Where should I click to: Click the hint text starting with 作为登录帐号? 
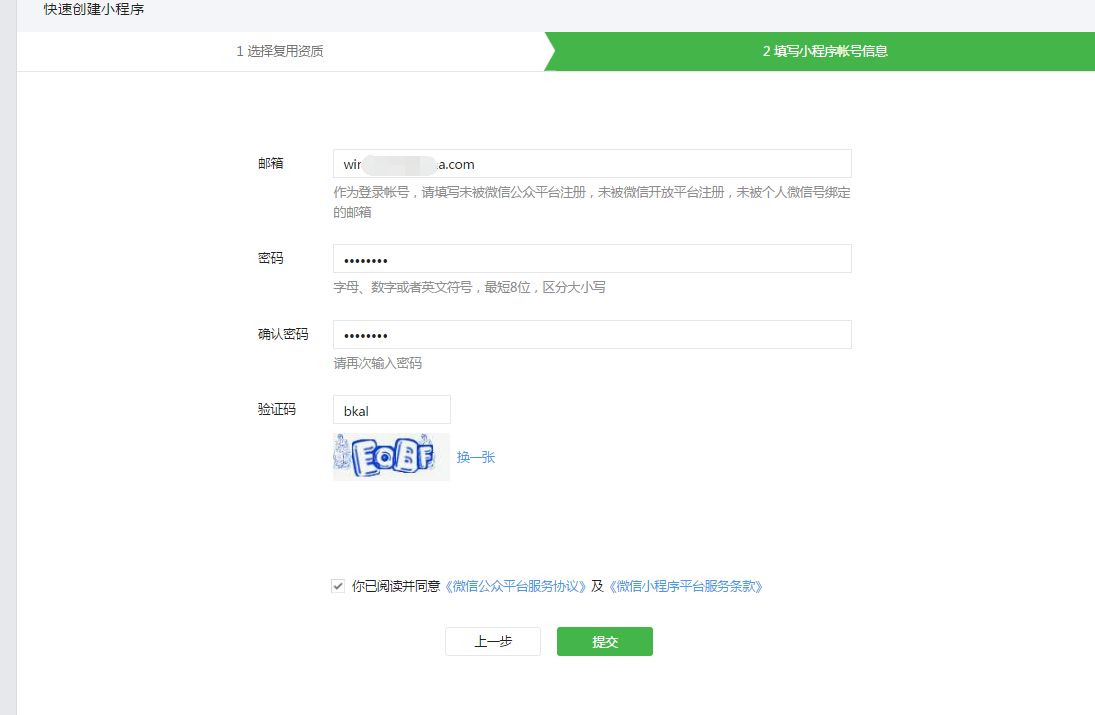click(x=591, y=202)
